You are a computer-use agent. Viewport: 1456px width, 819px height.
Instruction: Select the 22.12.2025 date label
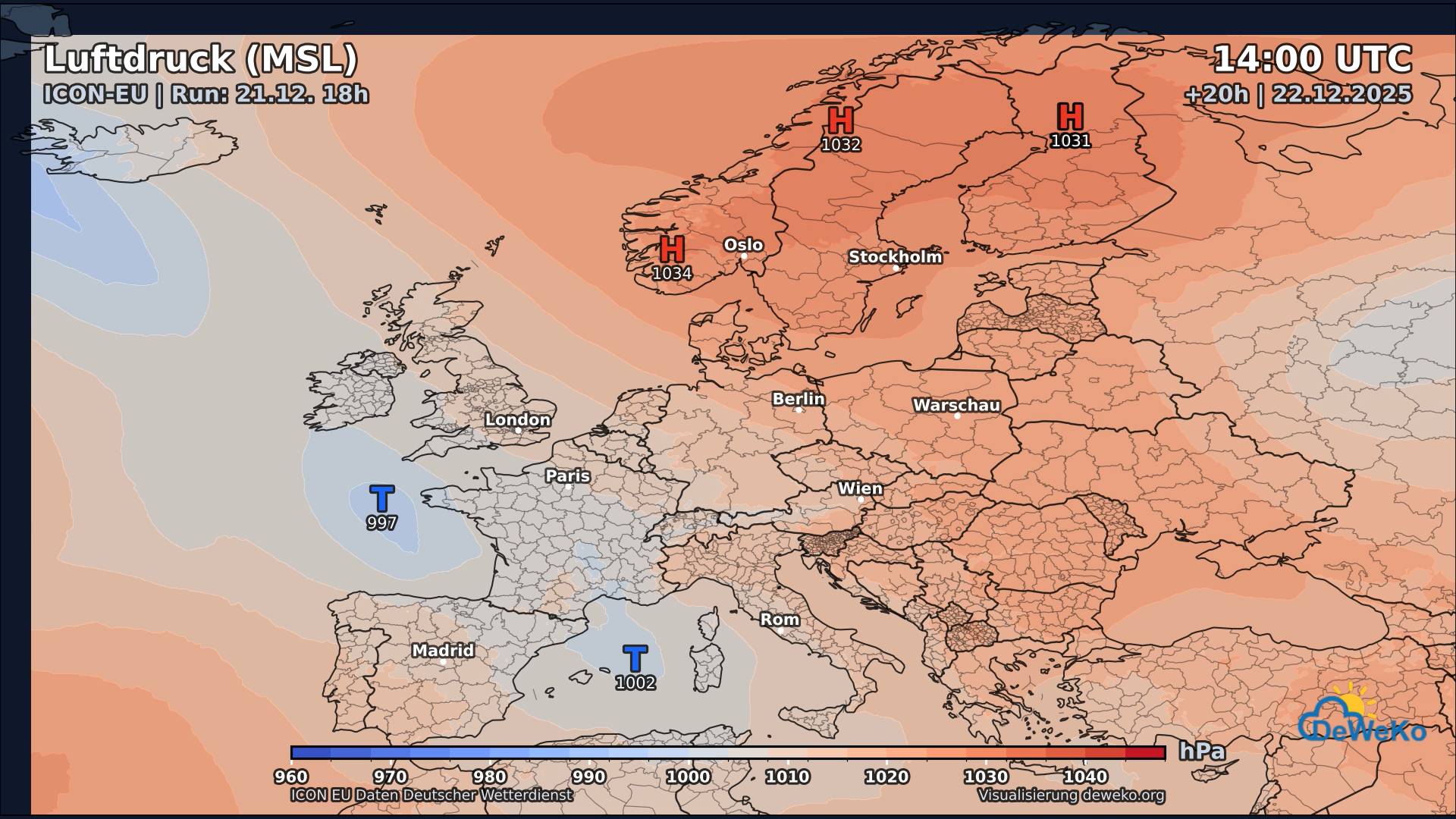pyautogui.click(x=1341, y=94)
